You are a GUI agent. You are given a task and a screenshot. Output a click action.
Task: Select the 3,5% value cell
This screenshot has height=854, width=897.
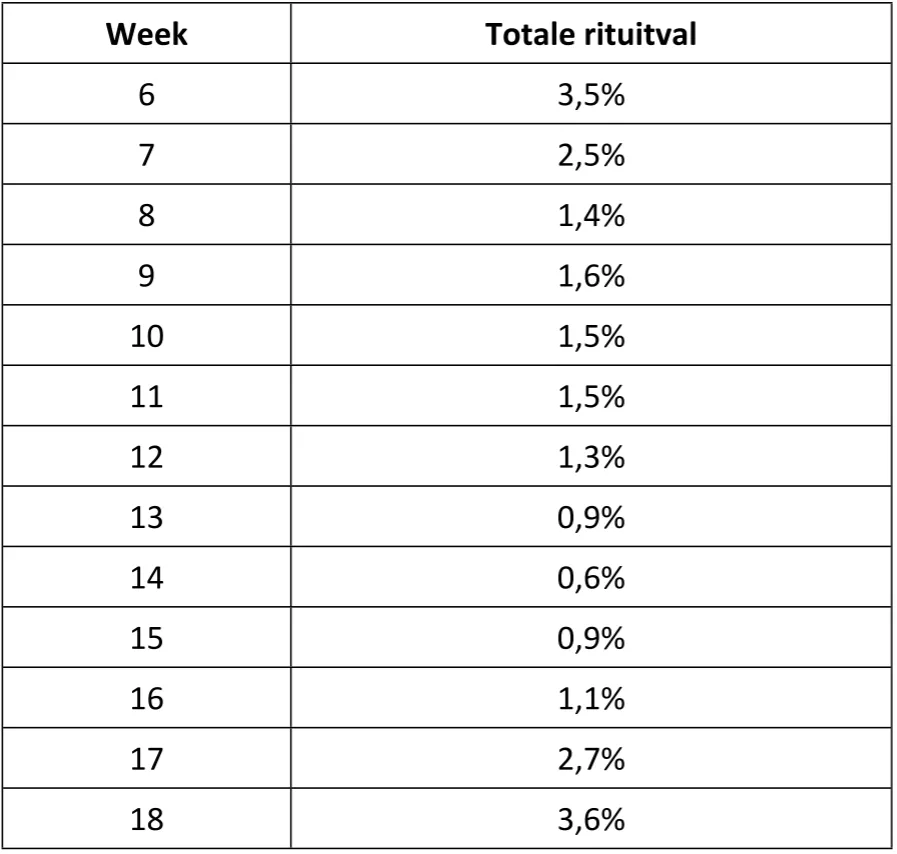coord(590,94)
